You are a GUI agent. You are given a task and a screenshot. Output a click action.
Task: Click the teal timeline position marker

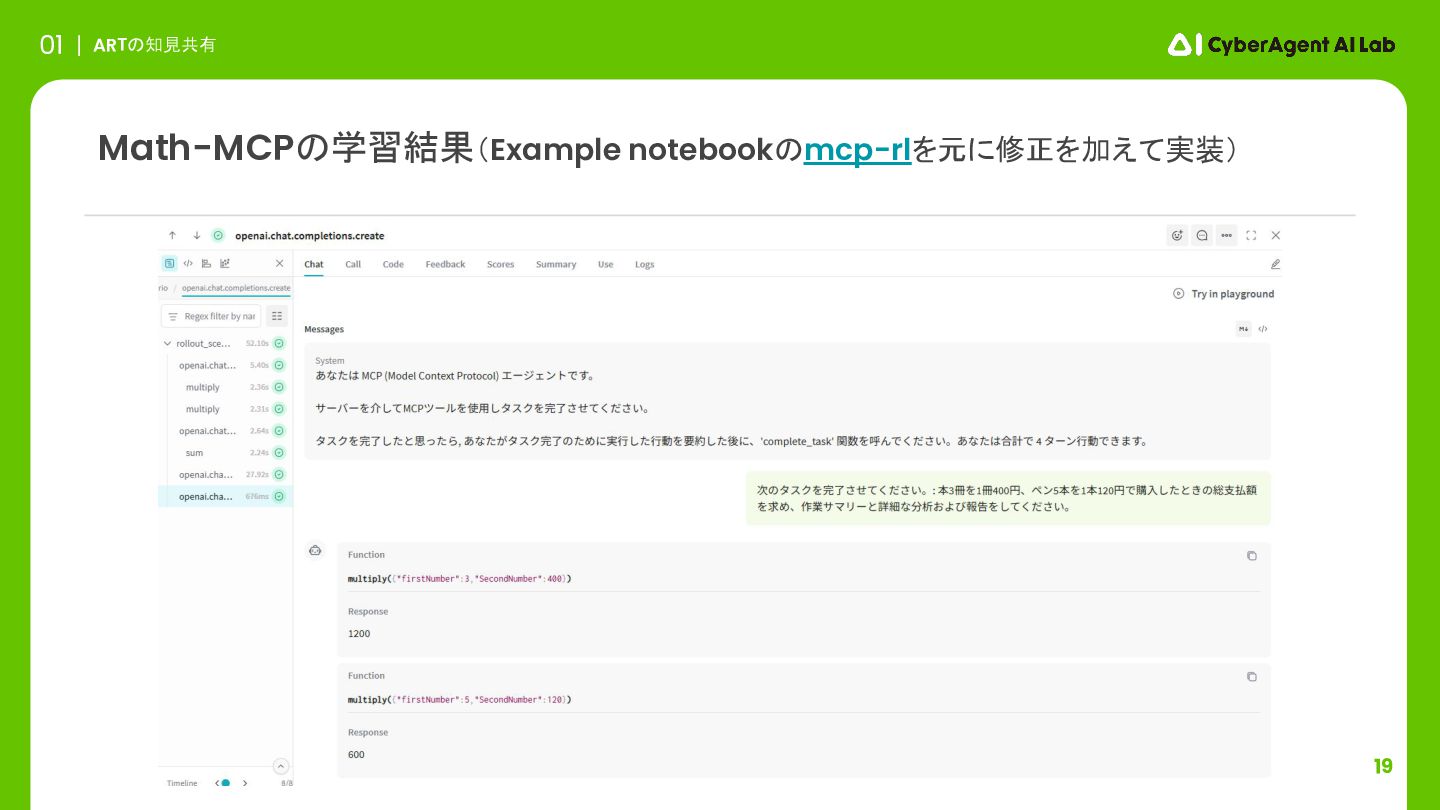[226, 783]
